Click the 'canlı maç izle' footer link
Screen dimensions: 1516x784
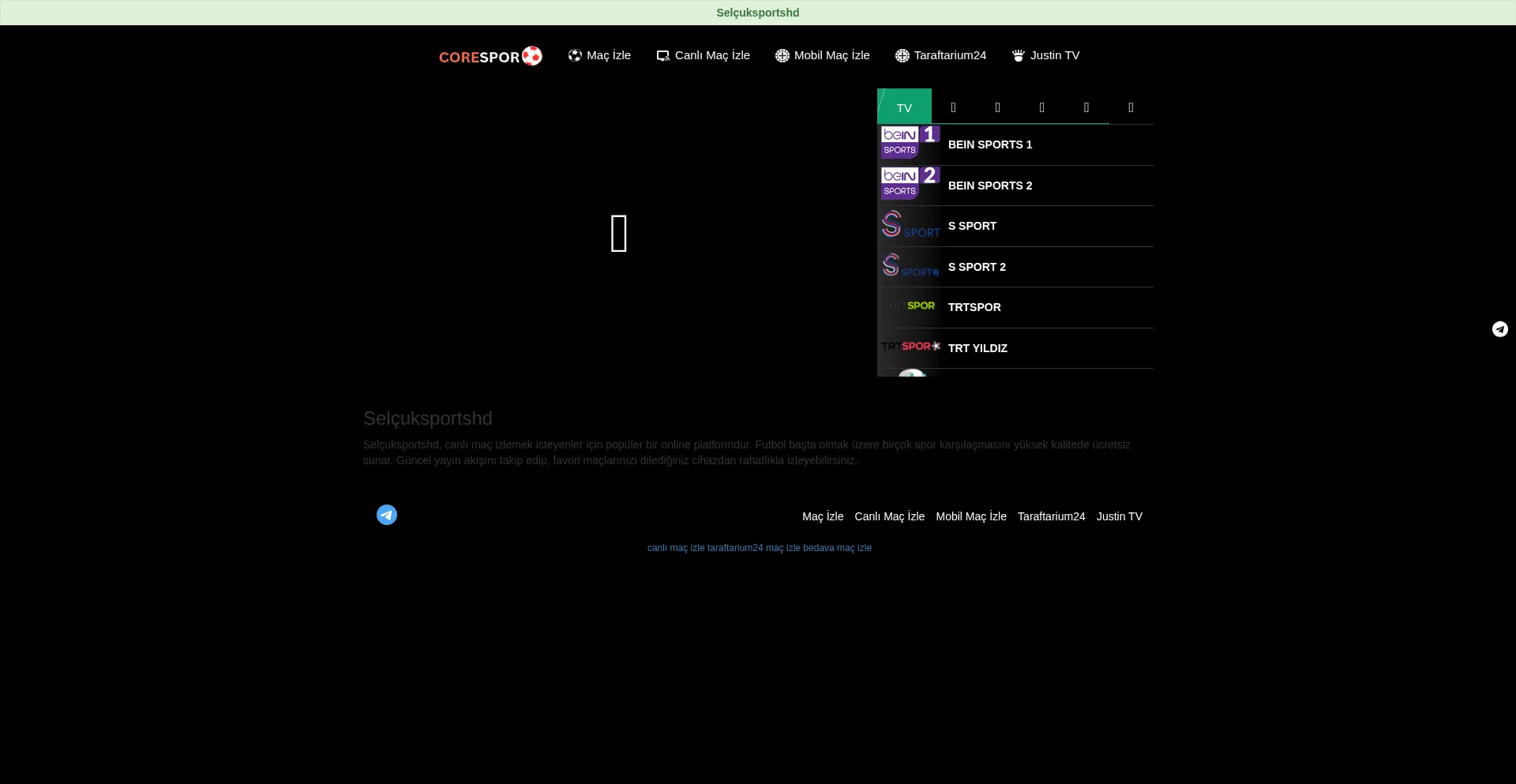pyautogui.click(x=676, y=548)
